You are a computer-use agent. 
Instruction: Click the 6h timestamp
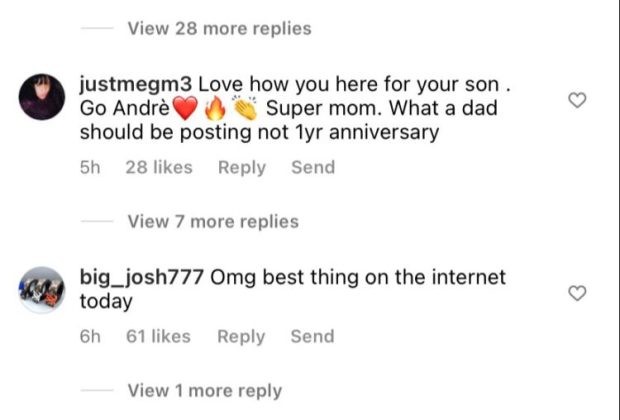(x=90, y=337)
